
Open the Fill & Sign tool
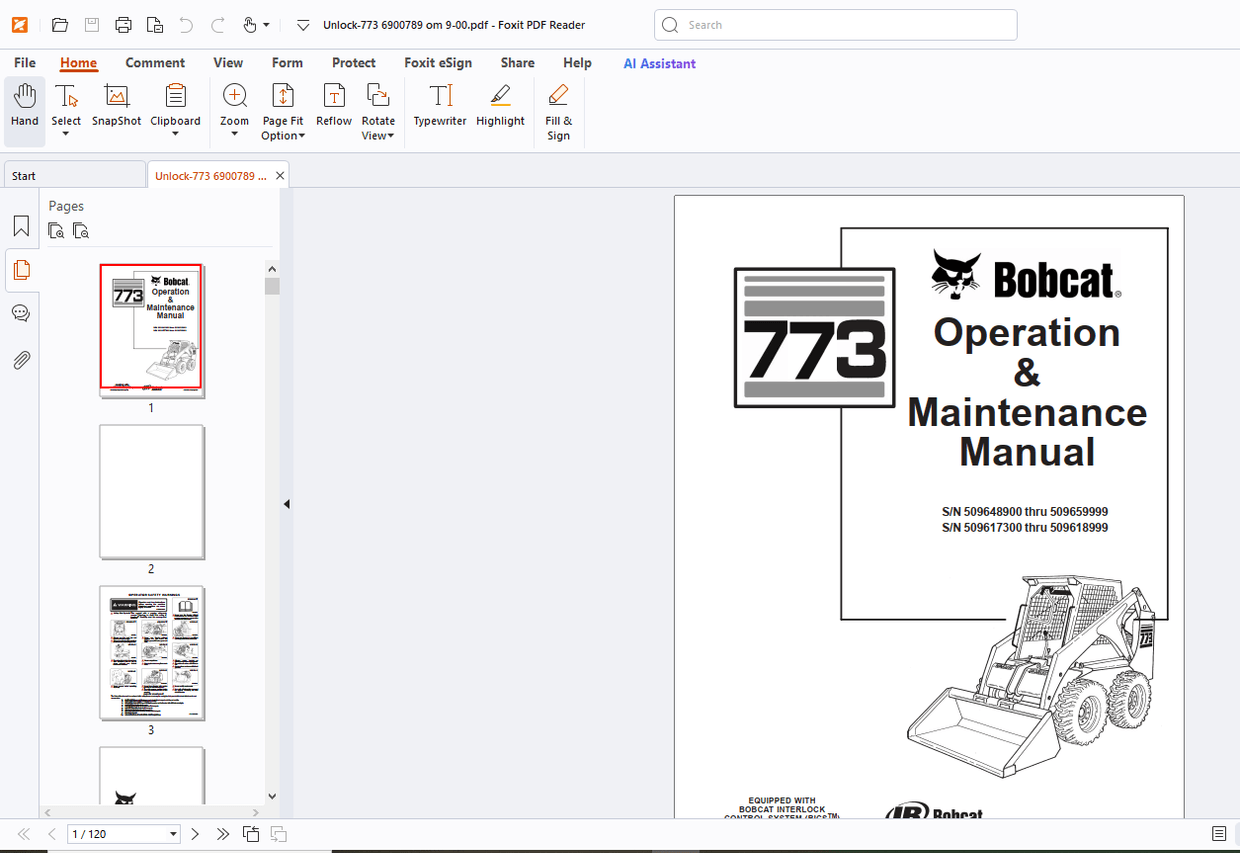[558, 110]
